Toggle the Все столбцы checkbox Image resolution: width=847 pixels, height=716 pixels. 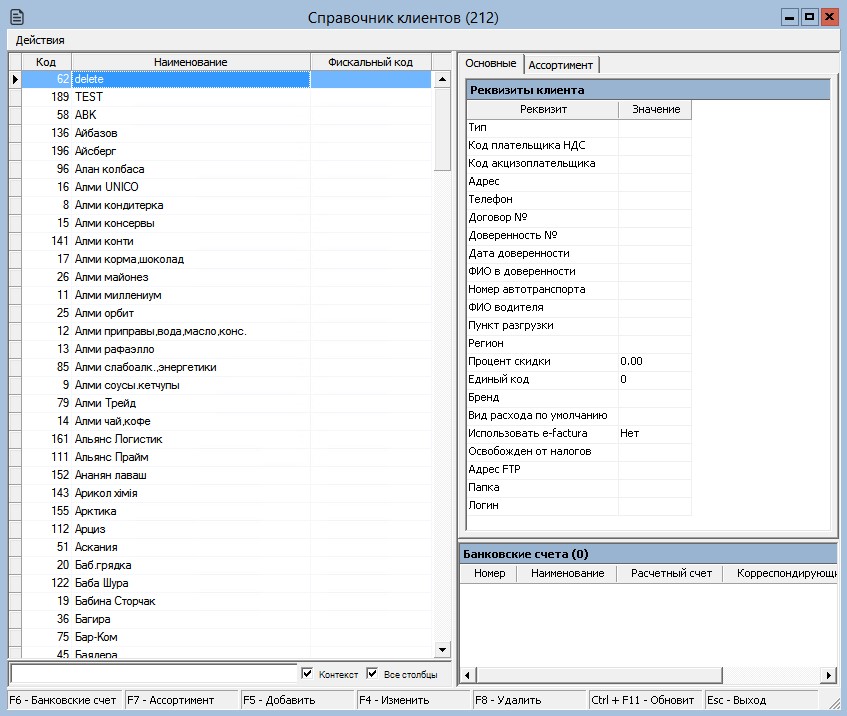click(x=373, y=674)
